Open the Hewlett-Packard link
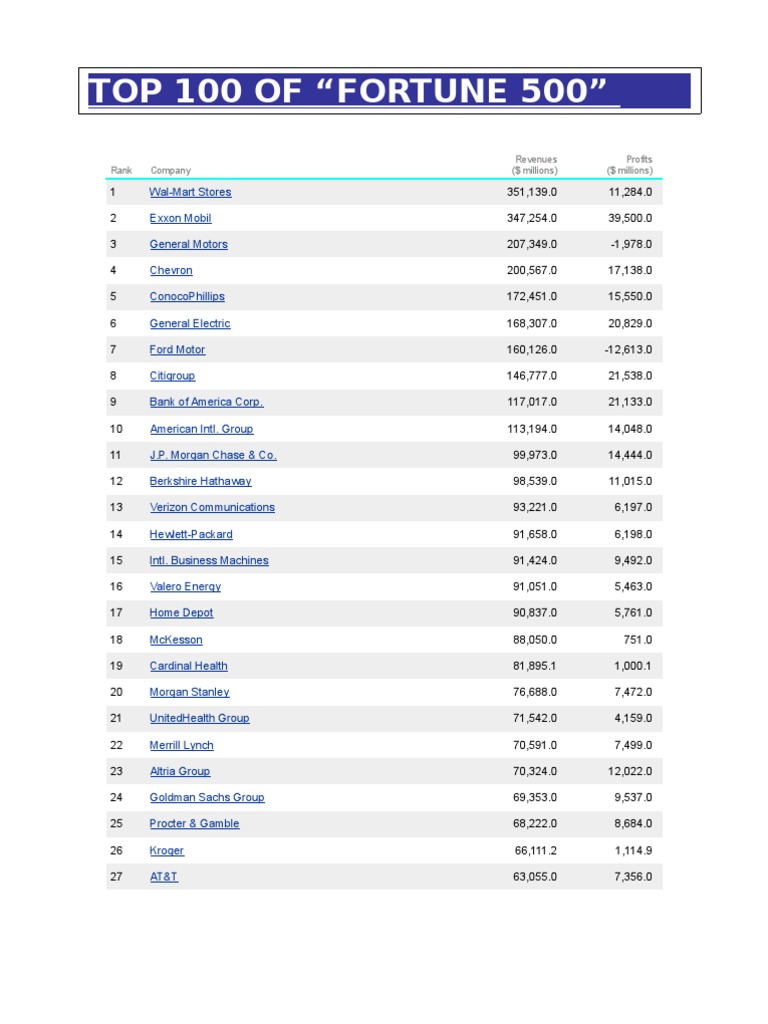This screenshot has height=1024, width=768. click(x=191, y=534)
